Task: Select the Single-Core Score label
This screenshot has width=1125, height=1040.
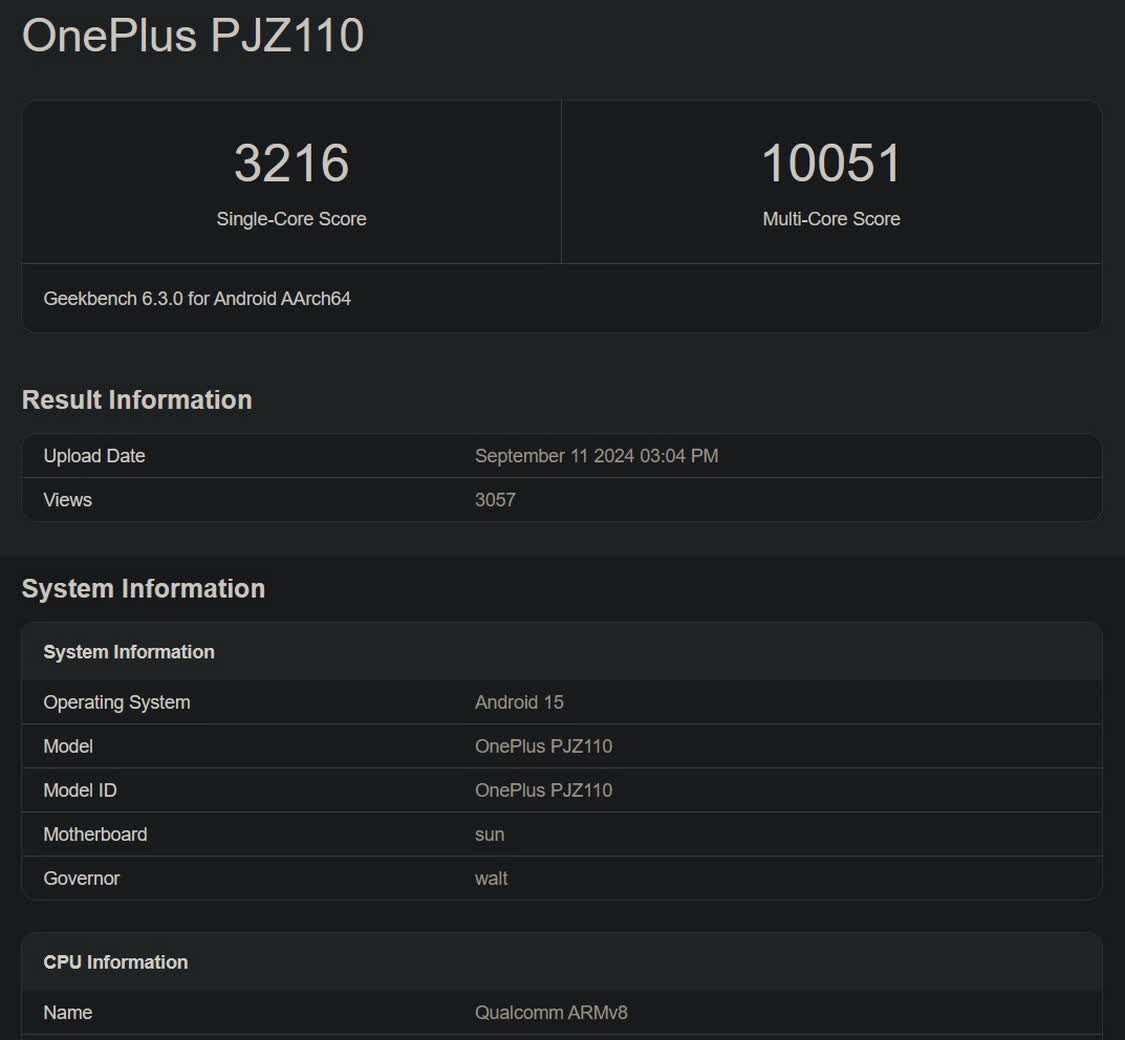Action: (x=291, y=219)
